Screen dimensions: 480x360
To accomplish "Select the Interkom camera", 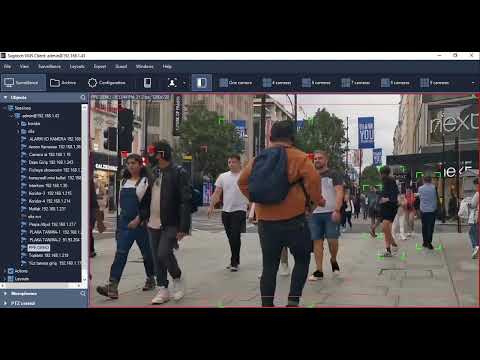I will [x=44, y=186].
